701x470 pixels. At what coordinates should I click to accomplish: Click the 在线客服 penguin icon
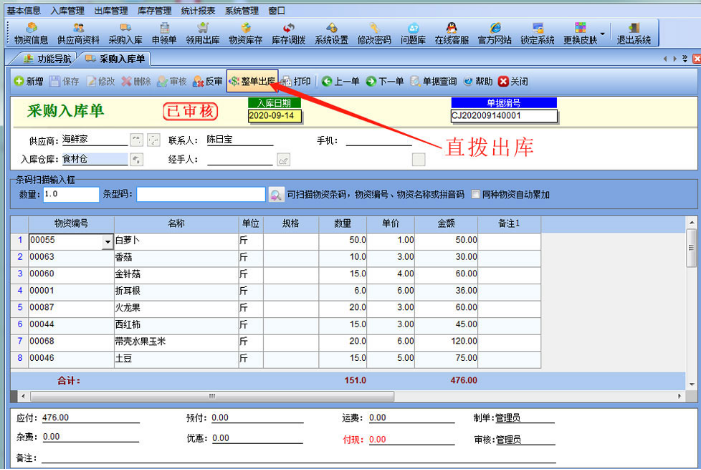[452, 34]
